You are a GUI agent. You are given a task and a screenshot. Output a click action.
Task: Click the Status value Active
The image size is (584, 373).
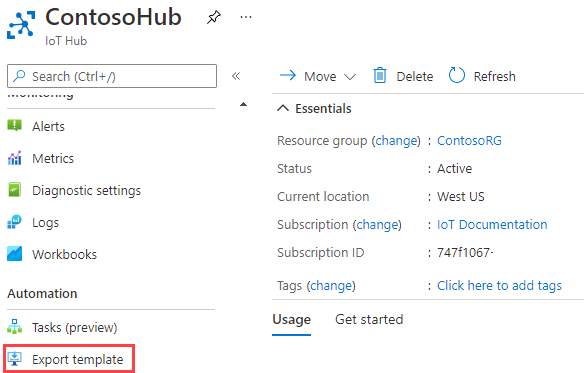tap(454, 168)
